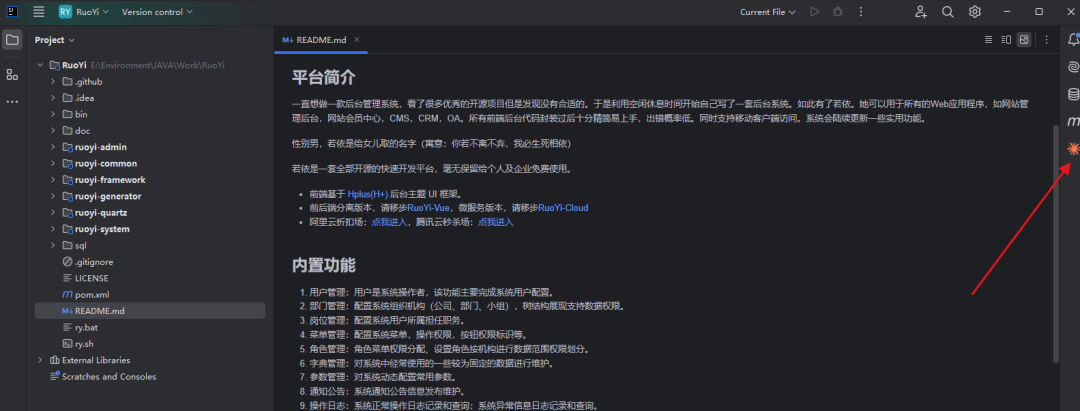Expand the bin folder
1080x411 pixels.
pos(53,114)
